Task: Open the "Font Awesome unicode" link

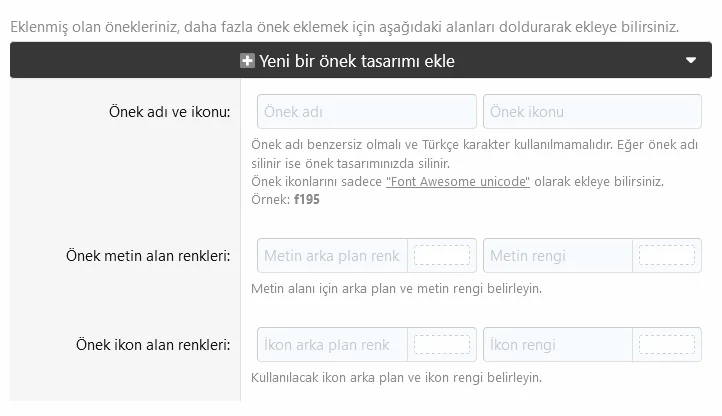Action: click(x=458, y=182)
